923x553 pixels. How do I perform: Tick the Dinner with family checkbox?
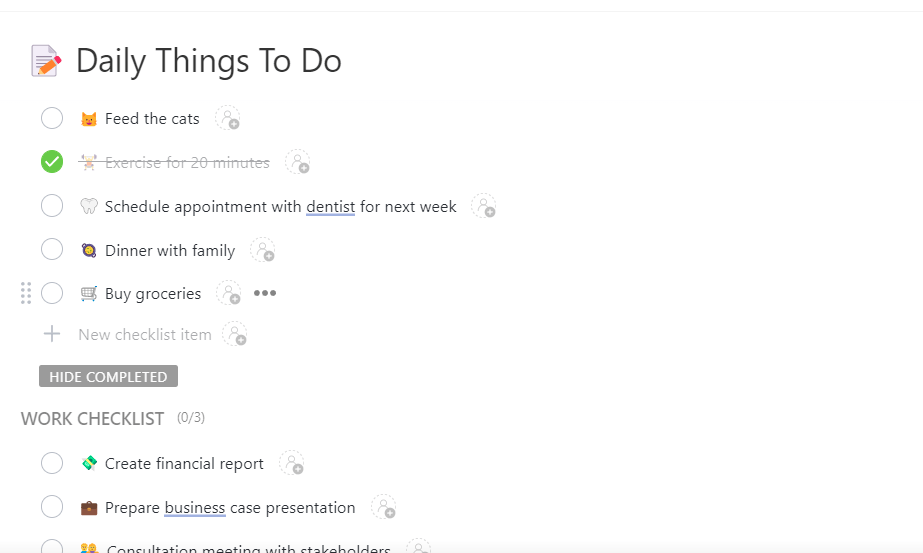coord(52,250)
